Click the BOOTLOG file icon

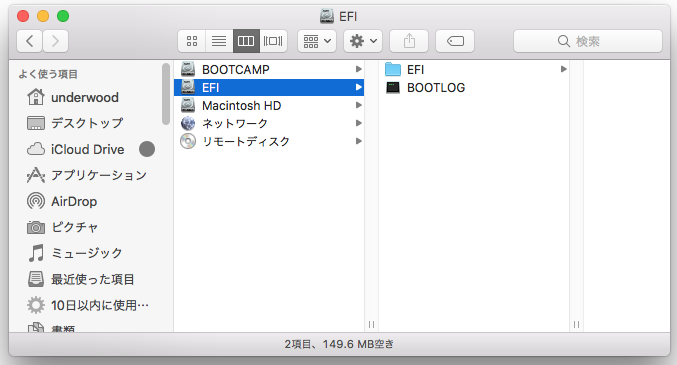393,88
